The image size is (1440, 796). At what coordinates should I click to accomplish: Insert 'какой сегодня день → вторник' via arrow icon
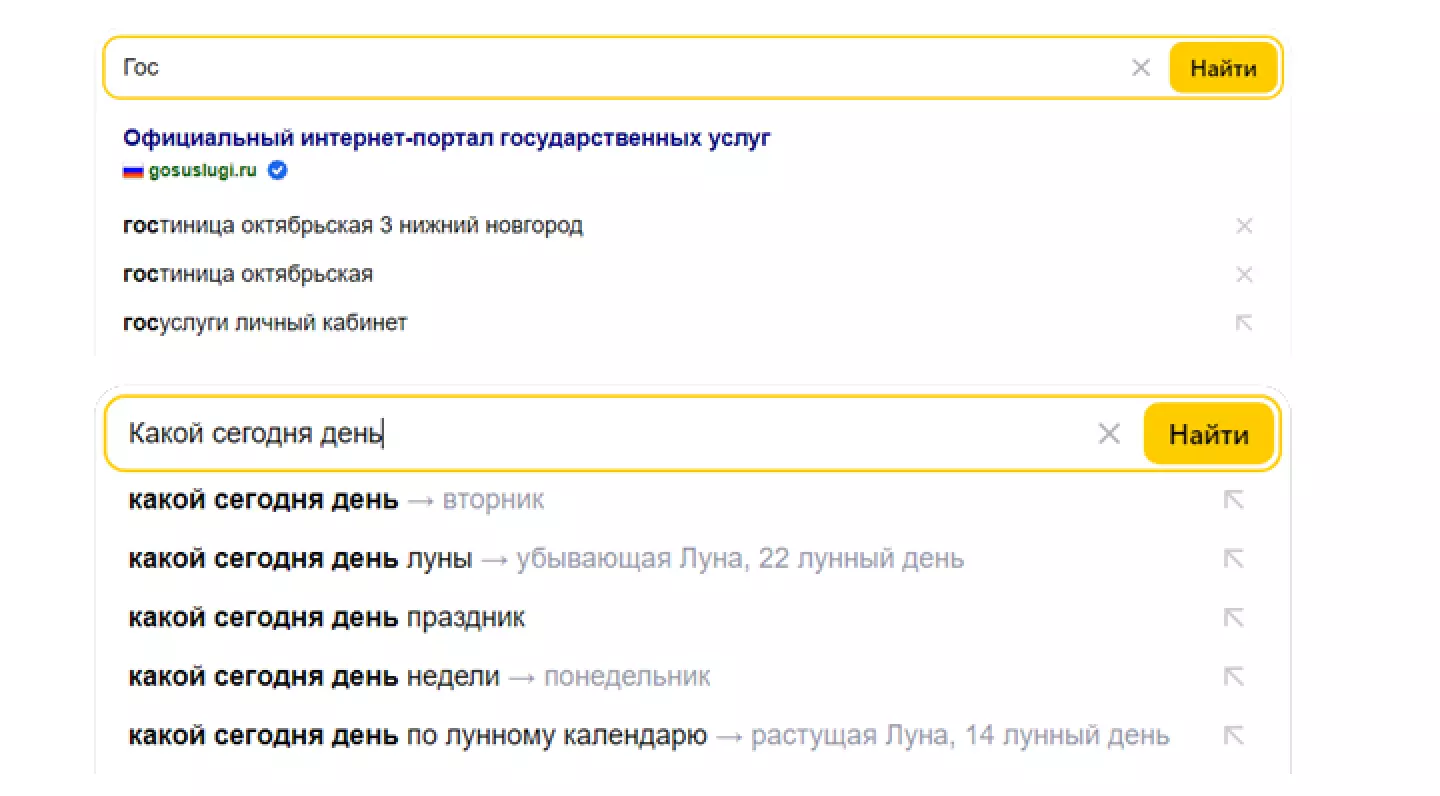(x=1234, y=500)
